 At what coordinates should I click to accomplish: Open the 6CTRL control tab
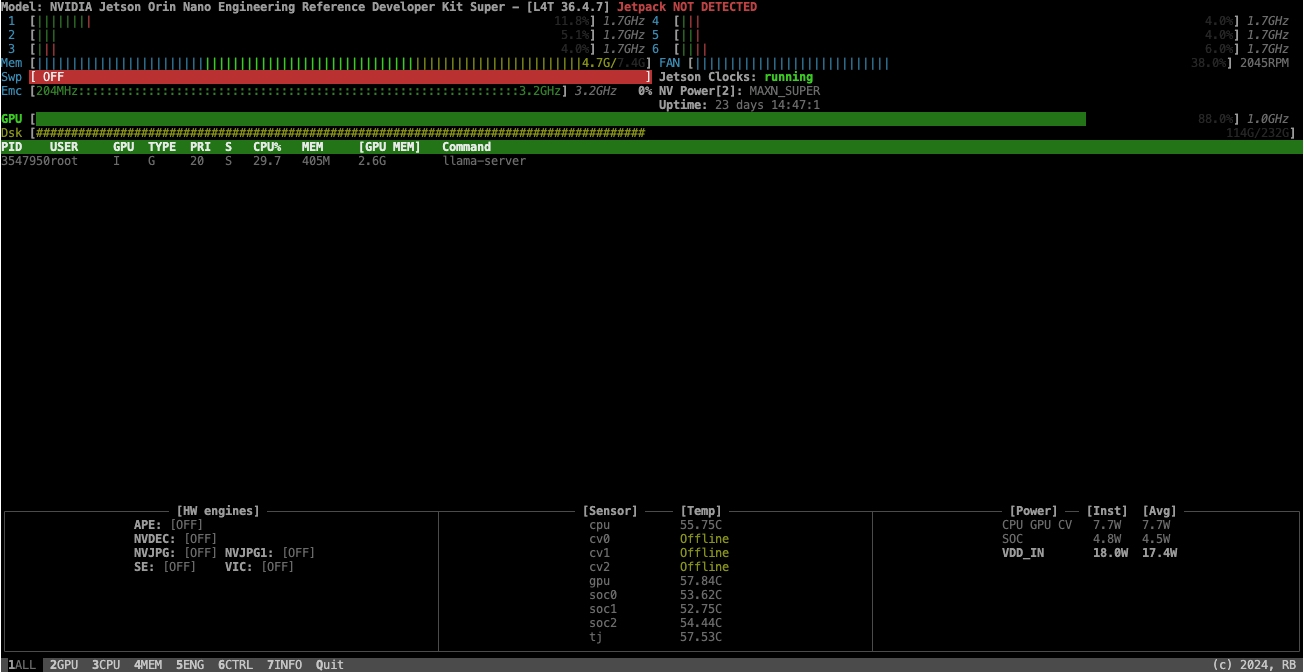coord(235,665)
